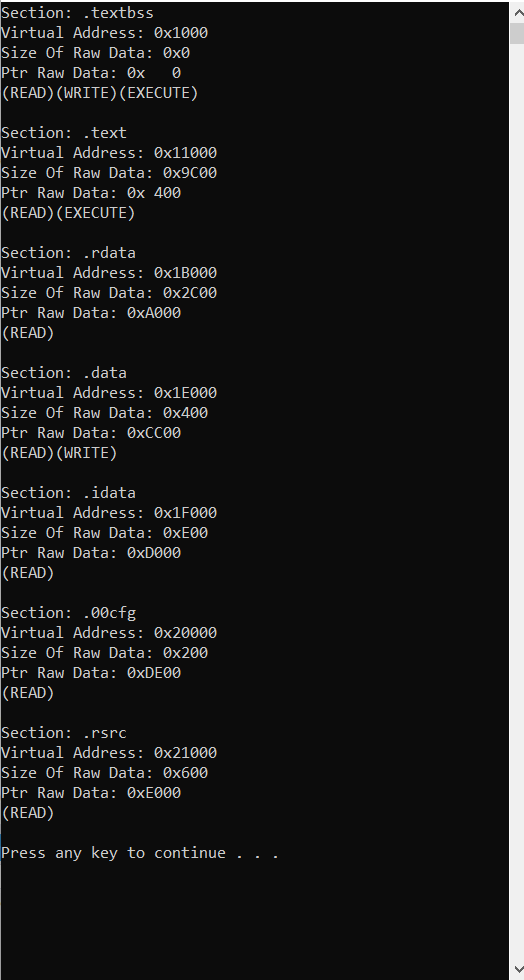Click the scrollbar down arrow

(516, 969)
